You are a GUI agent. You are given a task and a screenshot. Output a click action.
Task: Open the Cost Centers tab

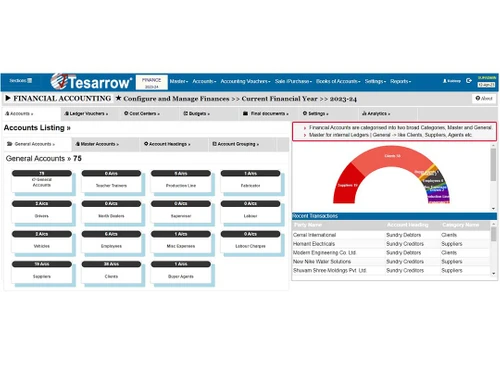[x=150, y=114]
